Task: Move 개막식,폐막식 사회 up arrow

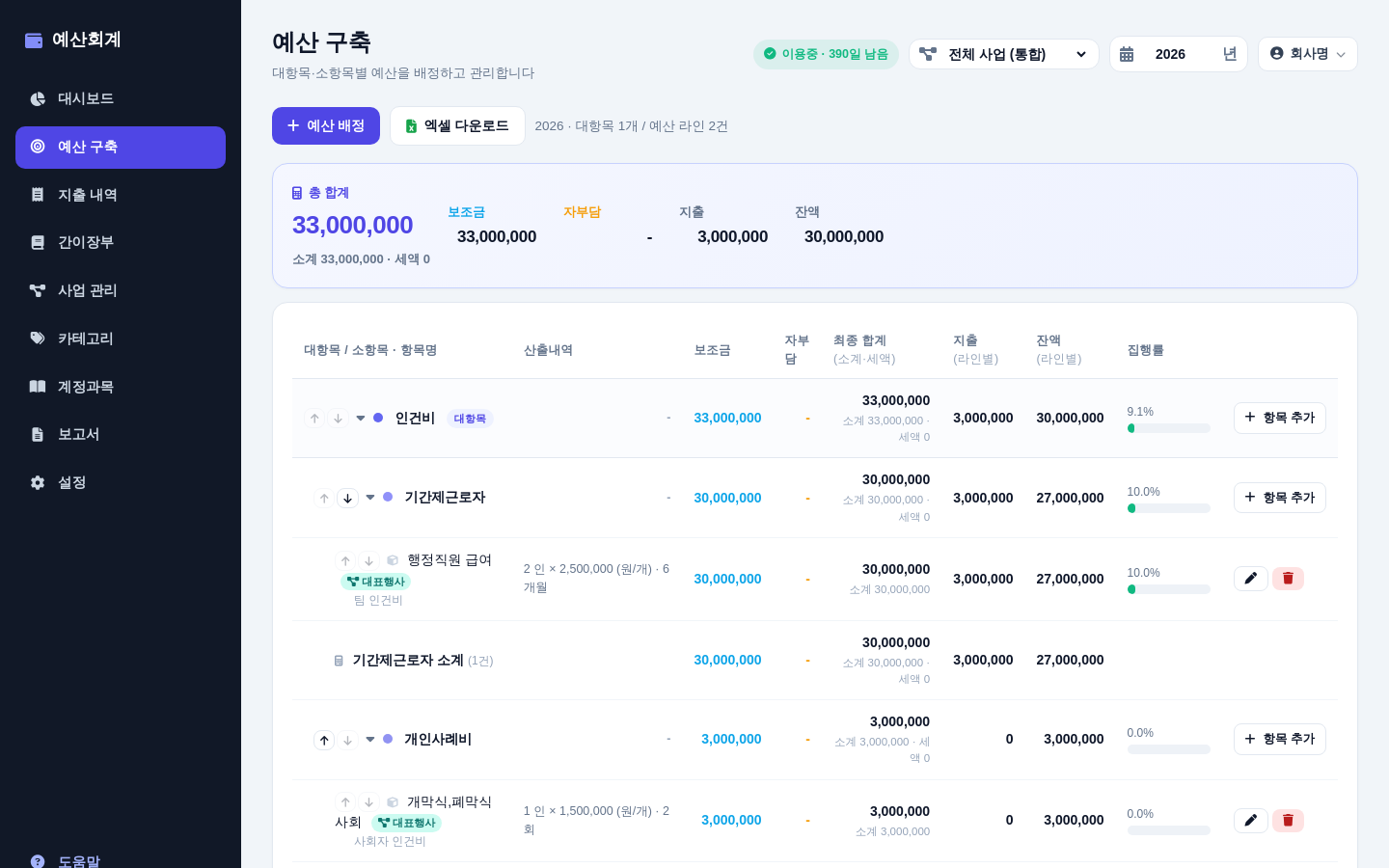Action: point(345,802)
